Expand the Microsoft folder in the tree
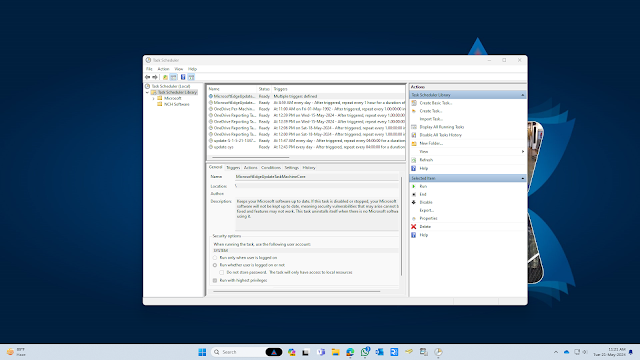640x360 pixels. (153, 98)
